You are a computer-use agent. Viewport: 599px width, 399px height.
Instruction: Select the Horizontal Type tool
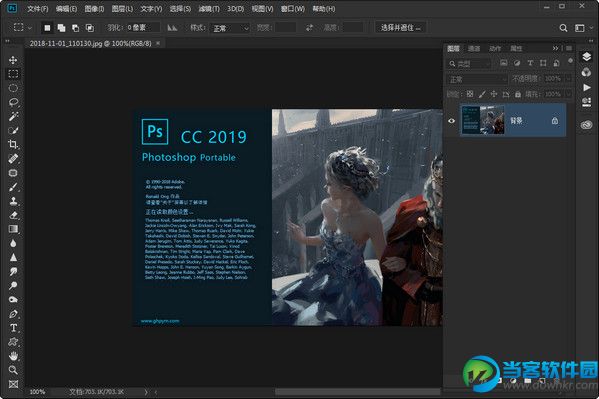click(13, 328)
